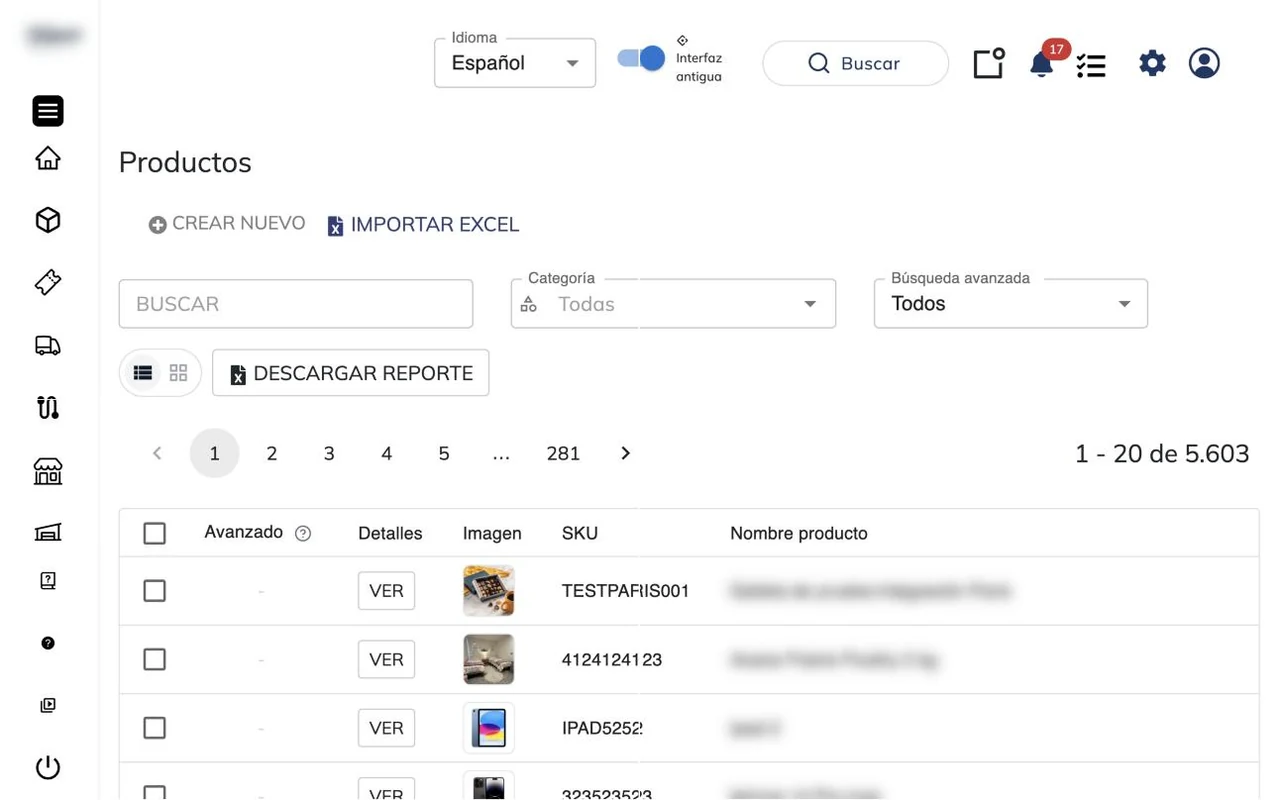Jump to last page 281

point(563,454)
